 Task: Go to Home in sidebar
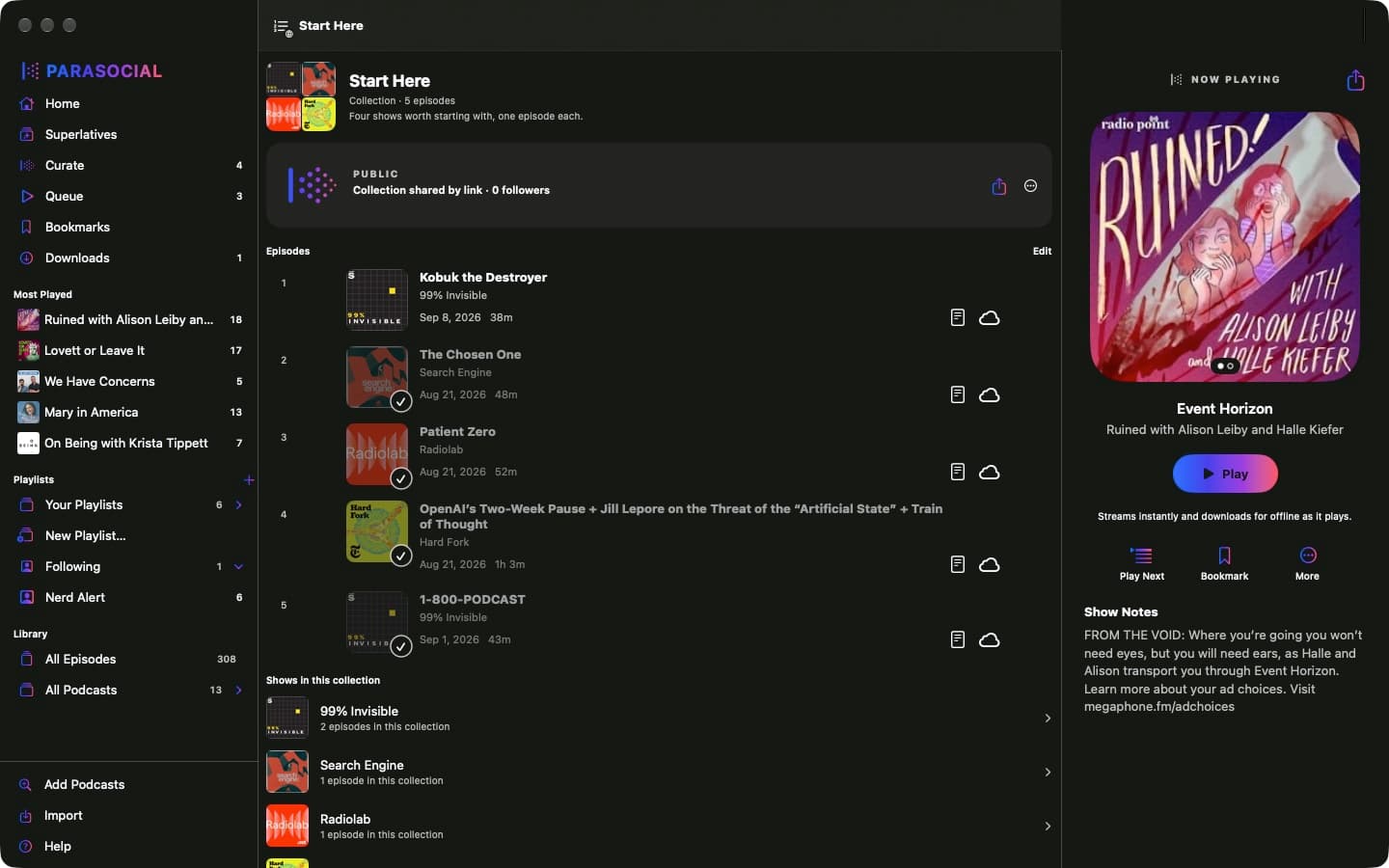point(129,103)
